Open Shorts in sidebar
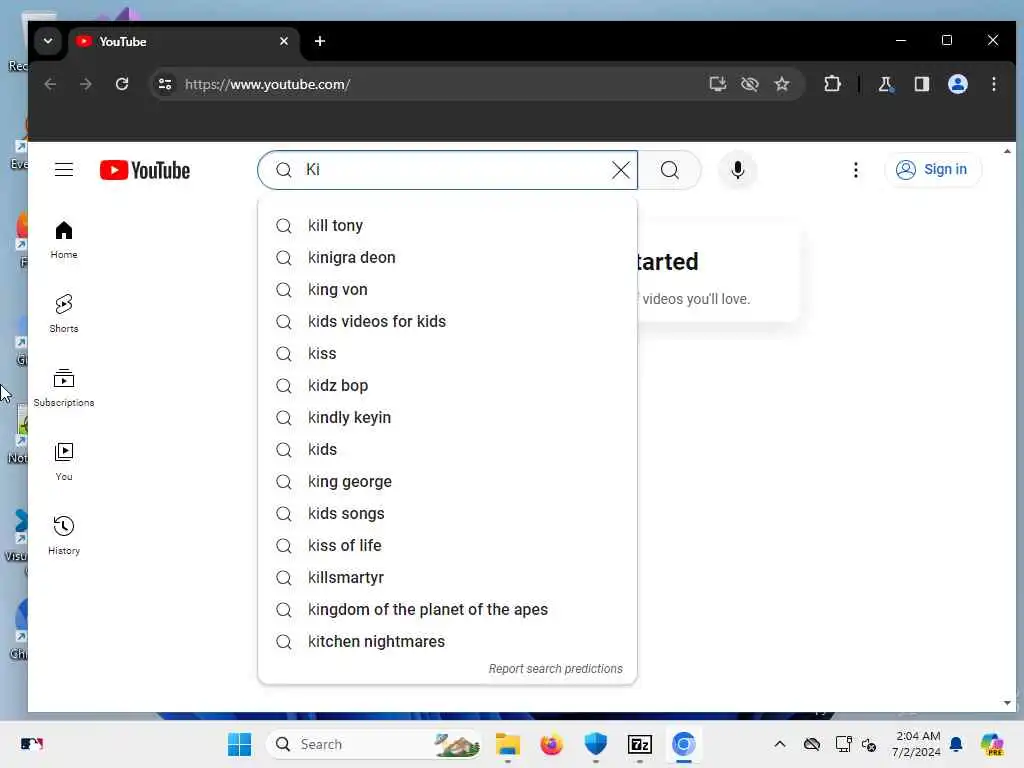Screen dimensions: 1024x768 point(64,313)
